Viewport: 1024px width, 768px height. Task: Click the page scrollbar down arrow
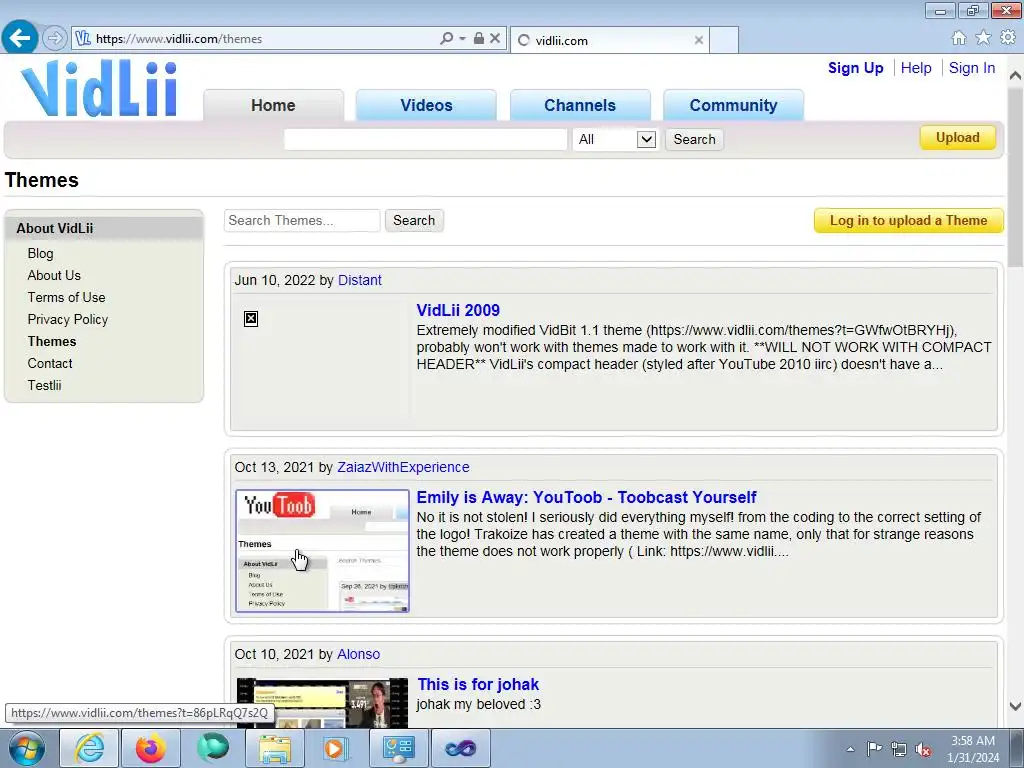[1015, 706]
